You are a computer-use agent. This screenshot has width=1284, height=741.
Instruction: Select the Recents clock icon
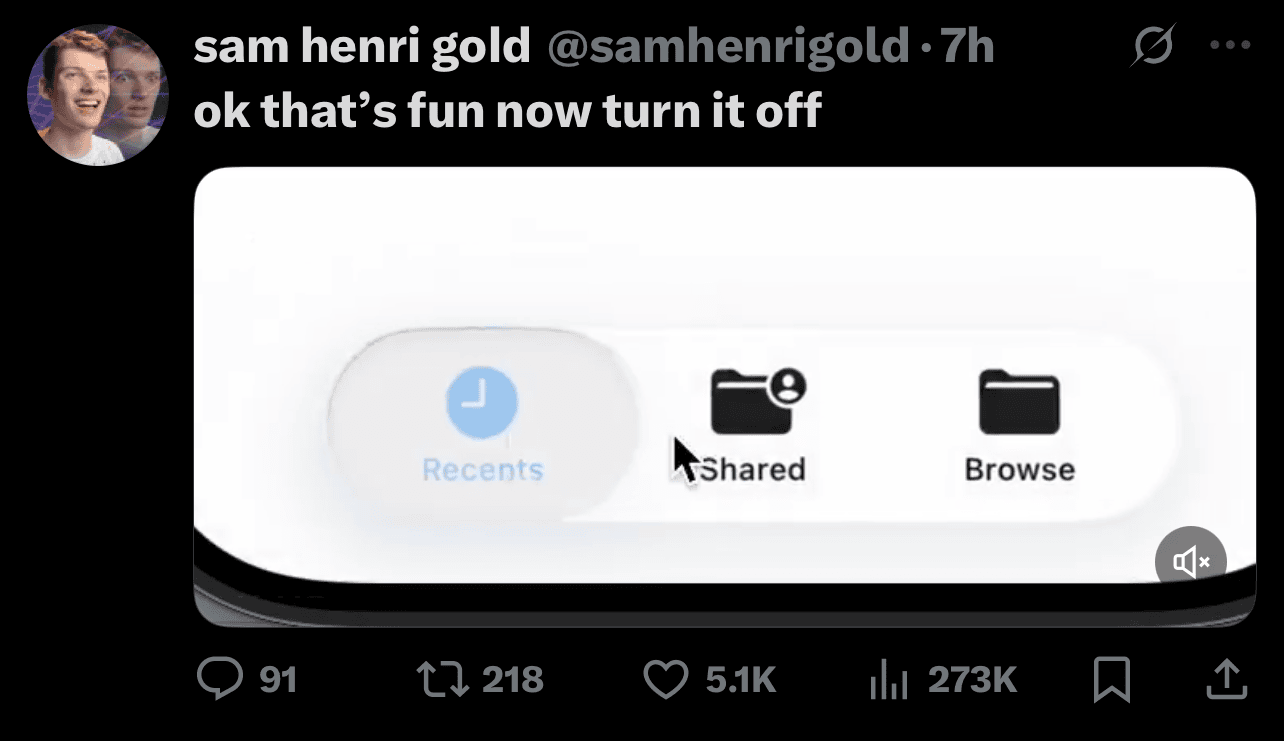pyautogui.click(x=482, y=401)
